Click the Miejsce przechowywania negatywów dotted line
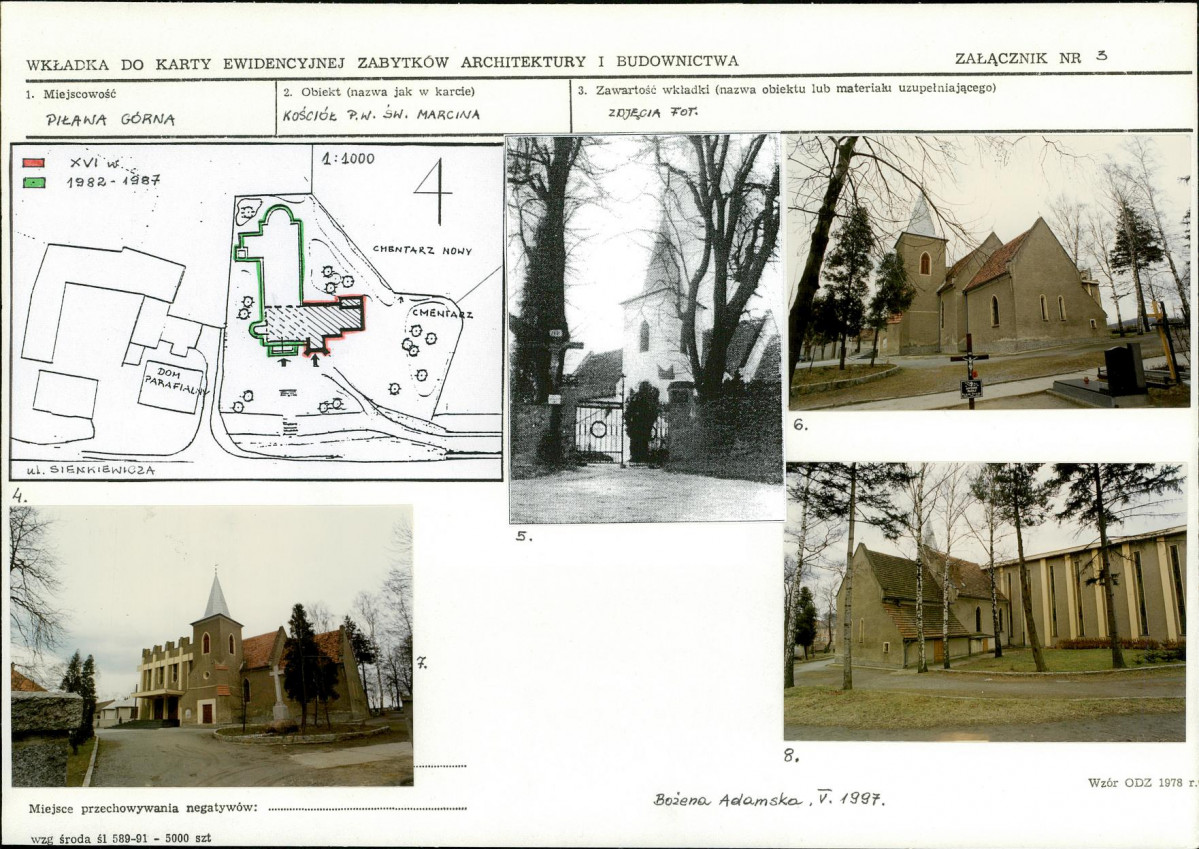 pyautogui.click(x=368, y=808)
